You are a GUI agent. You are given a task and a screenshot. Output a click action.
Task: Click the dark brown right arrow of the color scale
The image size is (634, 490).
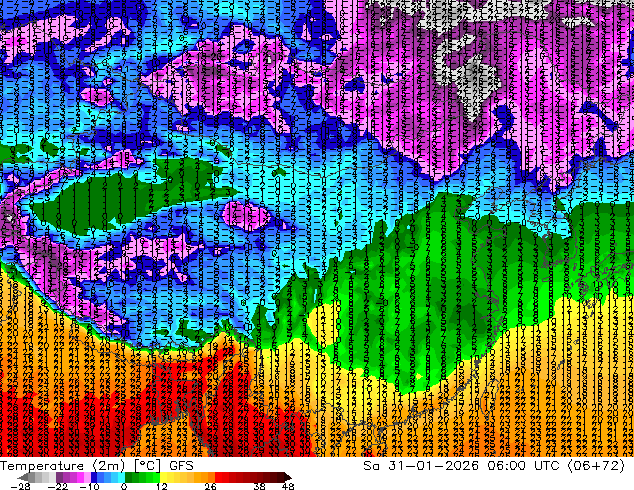(287, 477)
